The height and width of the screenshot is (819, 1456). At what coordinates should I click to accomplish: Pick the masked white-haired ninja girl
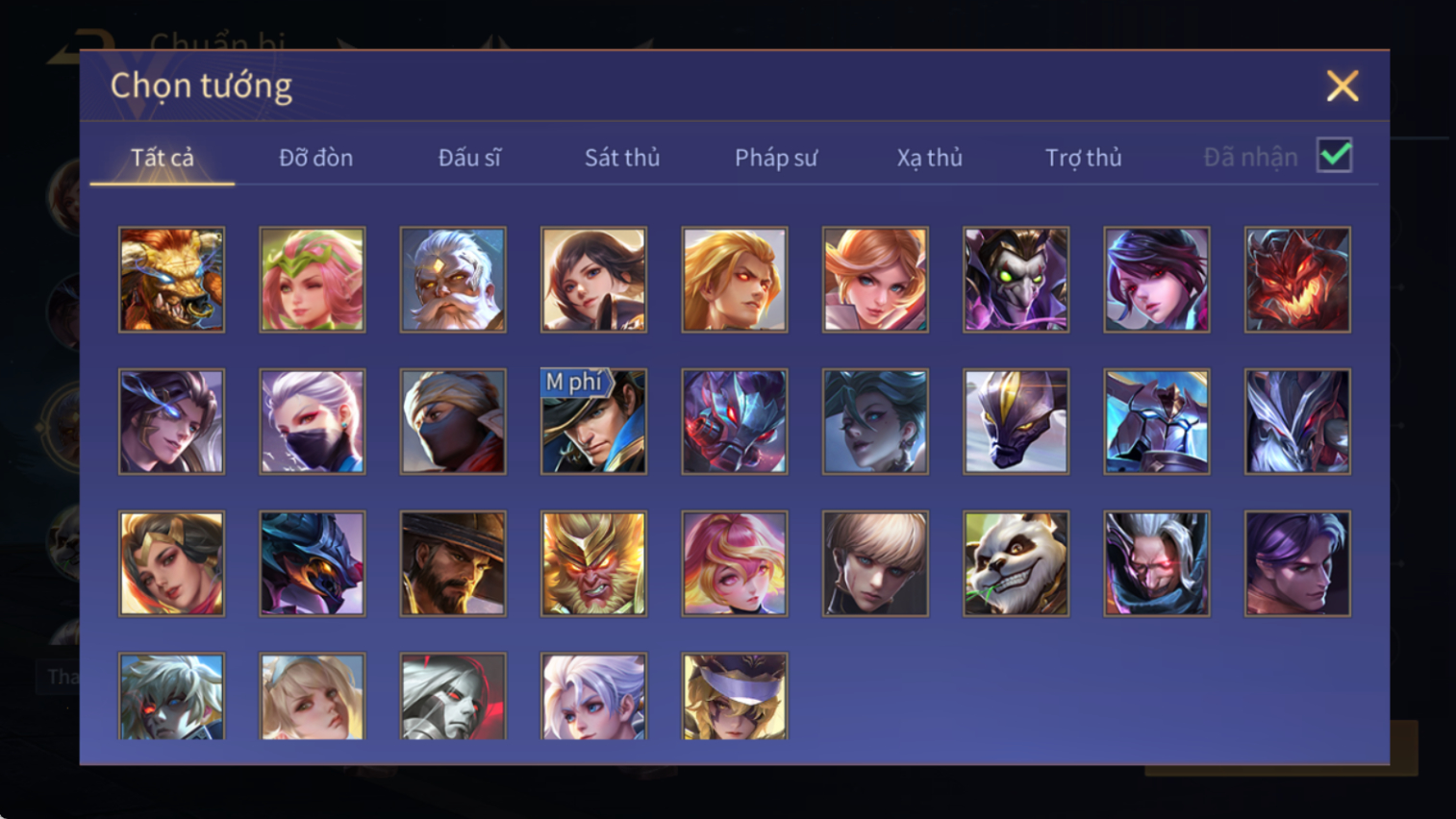pos(312,421)
